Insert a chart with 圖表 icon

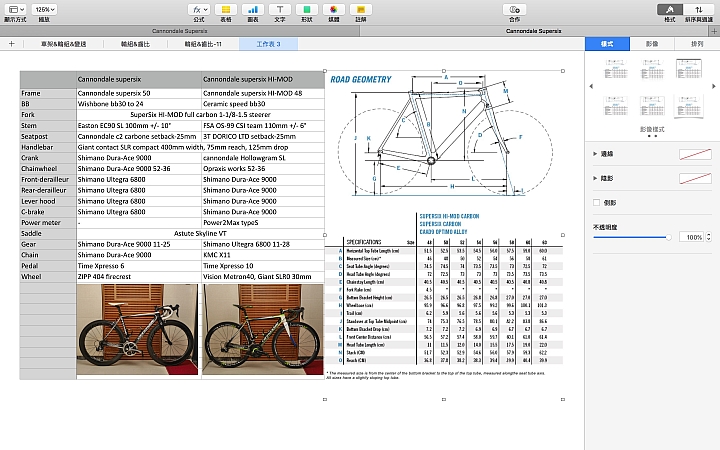[253, 10]
